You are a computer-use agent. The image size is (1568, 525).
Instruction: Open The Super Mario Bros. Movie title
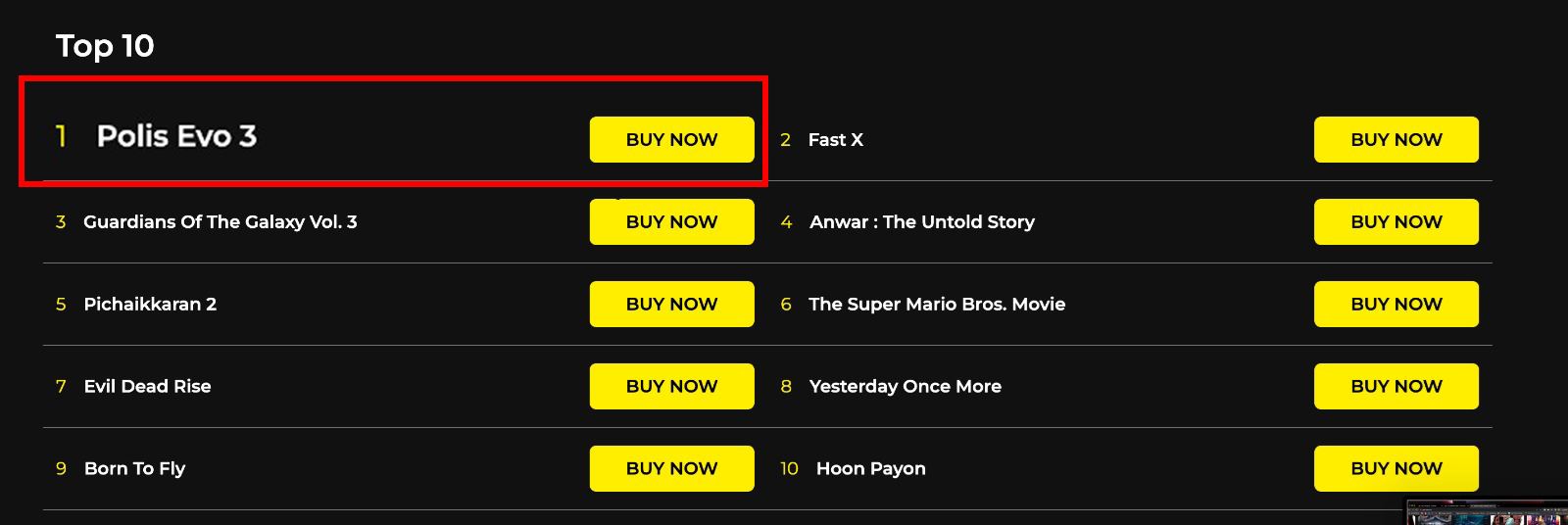(x=936, y=305)
